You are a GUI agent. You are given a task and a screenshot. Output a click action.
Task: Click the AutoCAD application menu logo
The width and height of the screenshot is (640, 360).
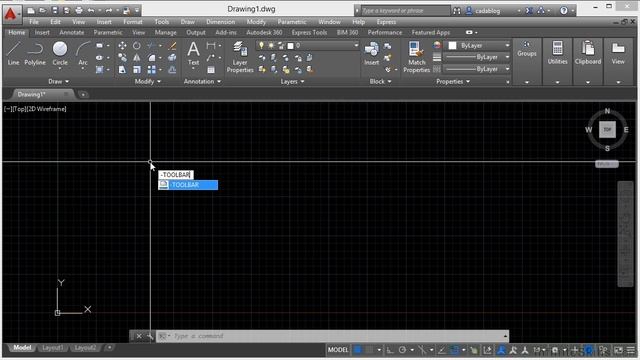point(11,14)
